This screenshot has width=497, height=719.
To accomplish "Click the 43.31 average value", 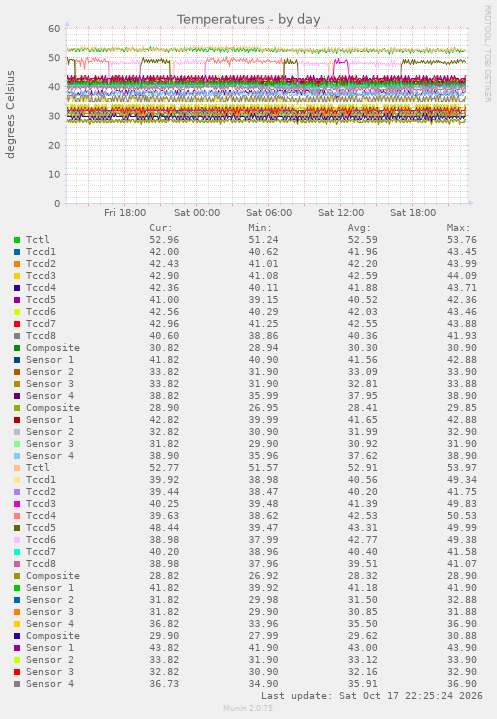I will coord(362,528).
